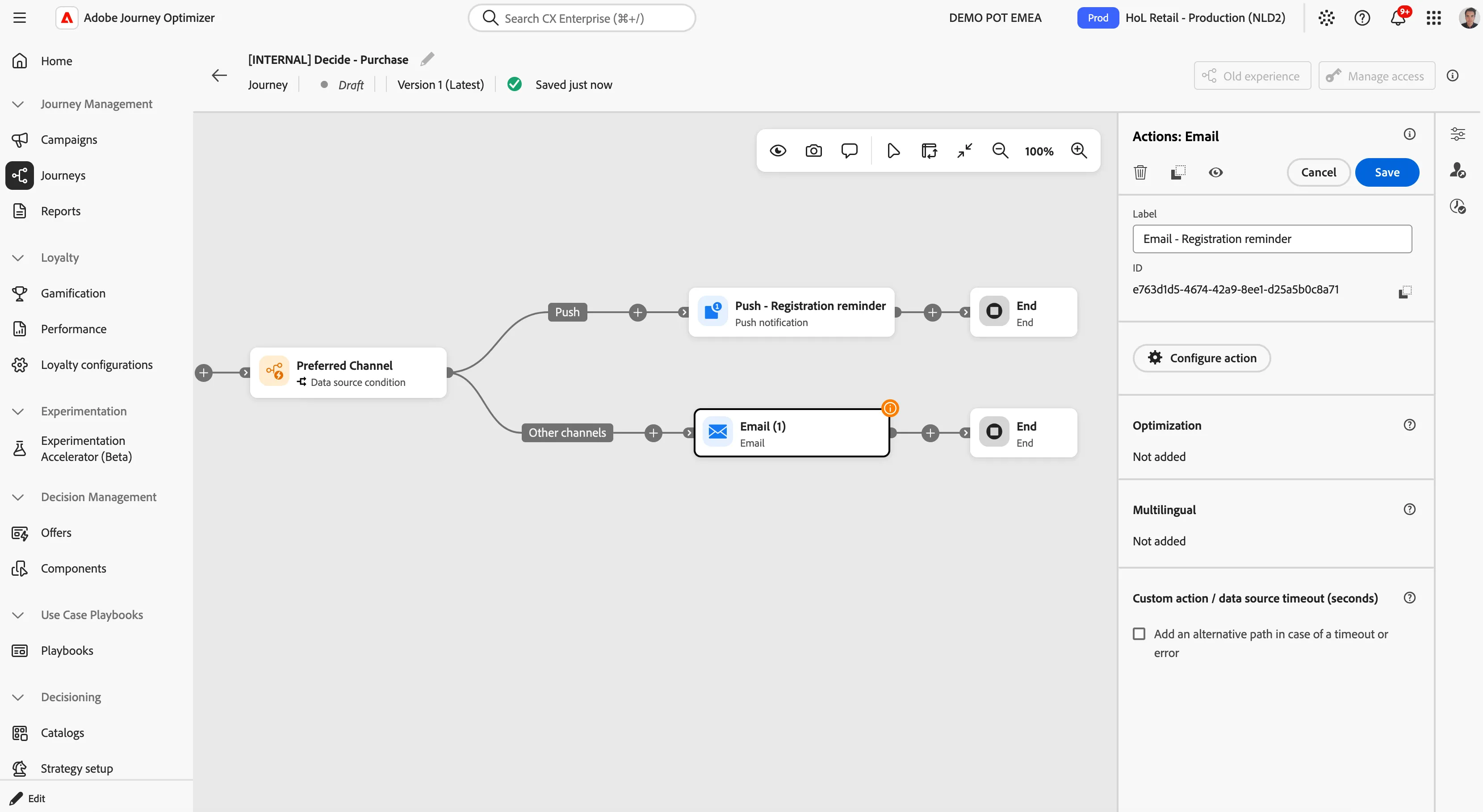Save the Email action

(x=1387, y=172)
